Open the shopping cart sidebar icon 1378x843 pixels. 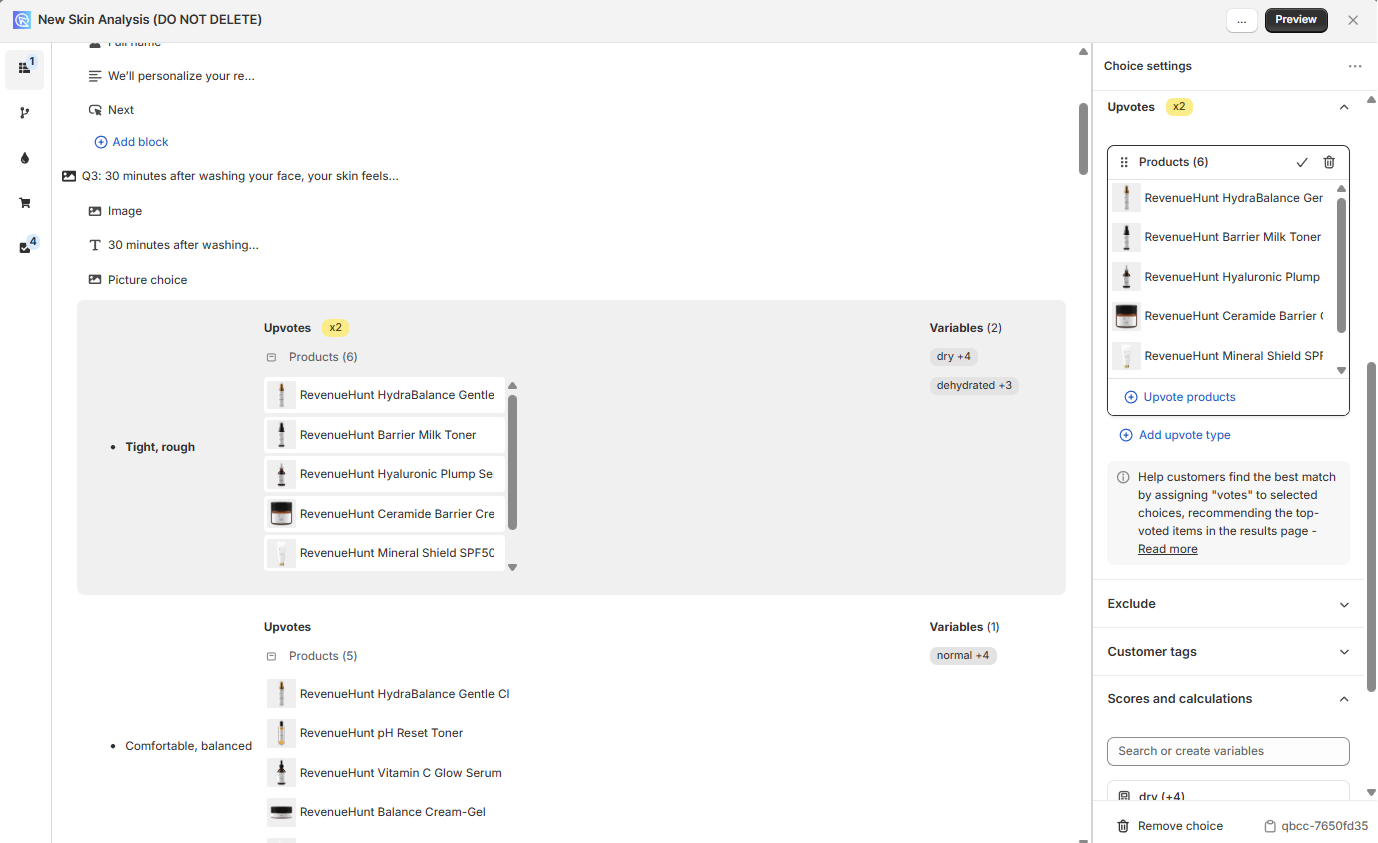25,203
